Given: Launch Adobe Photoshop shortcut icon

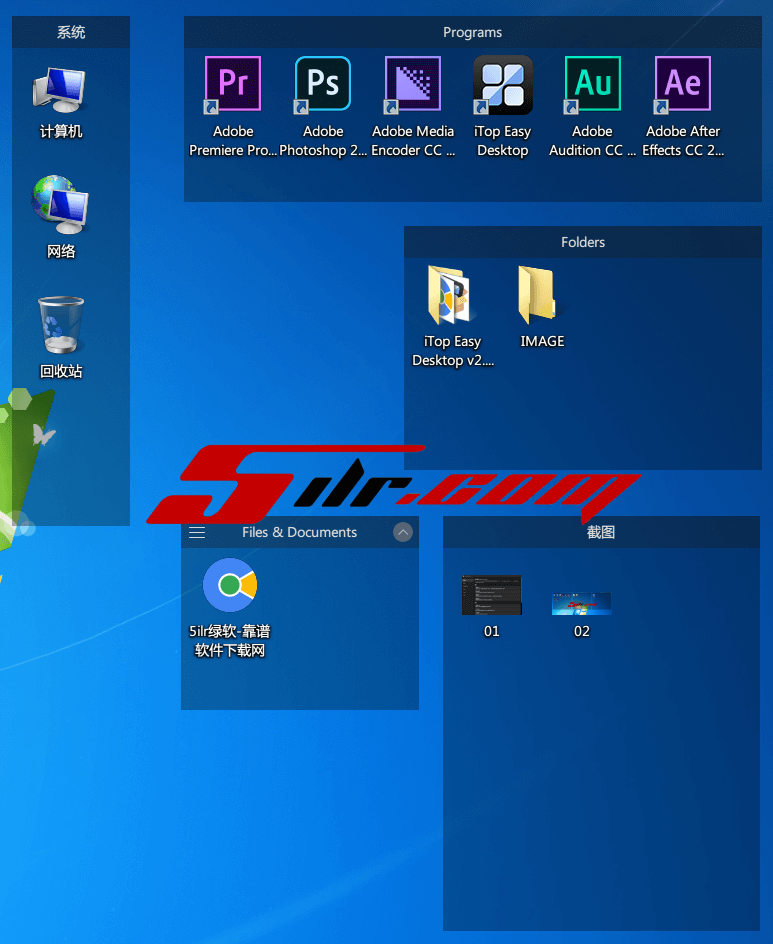Looking at the screenshot, I should (x=323, y=85).
